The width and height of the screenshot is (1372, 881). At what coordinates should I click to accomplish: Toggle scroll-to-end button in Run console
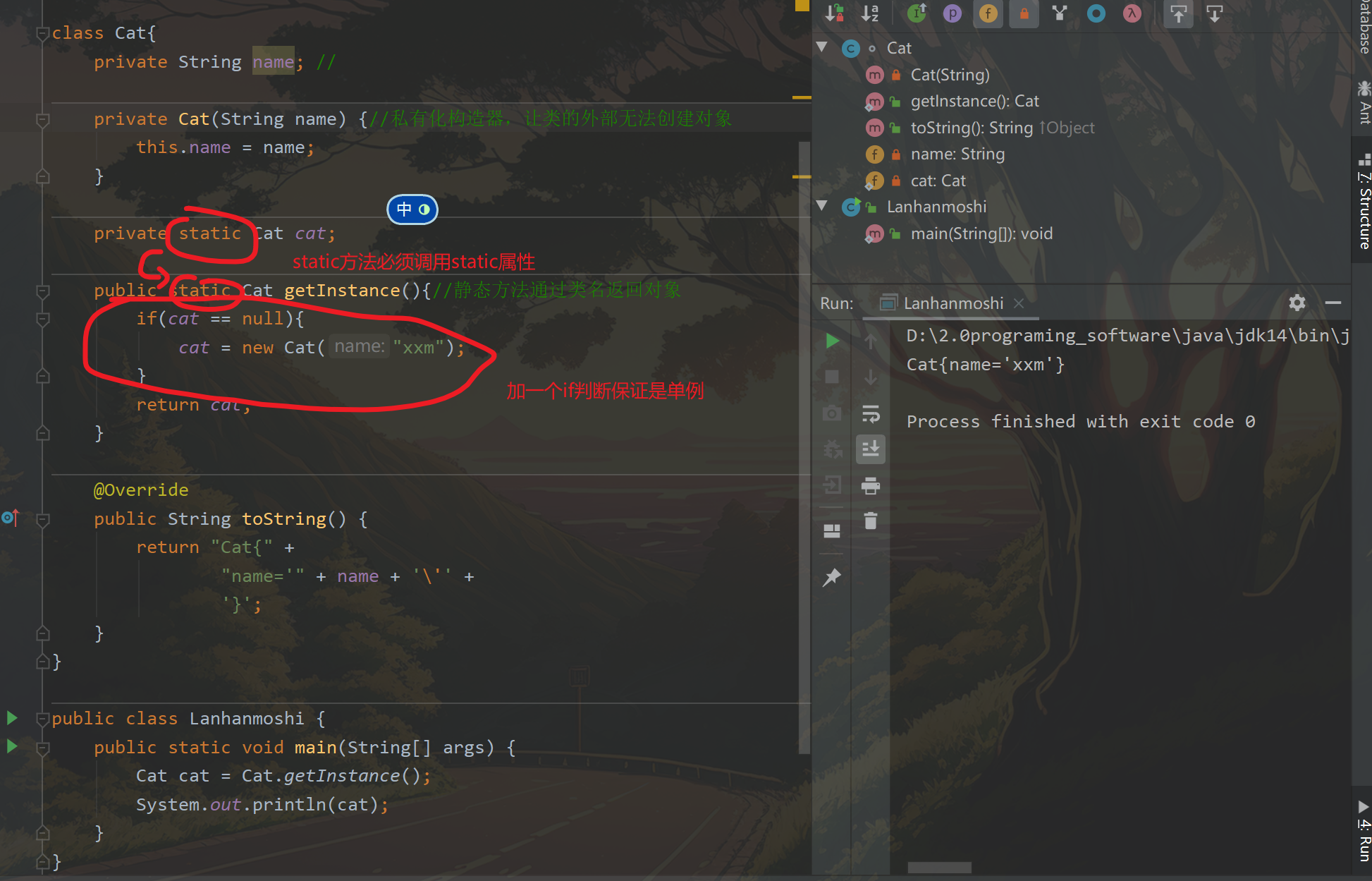(x=871, y=449)
